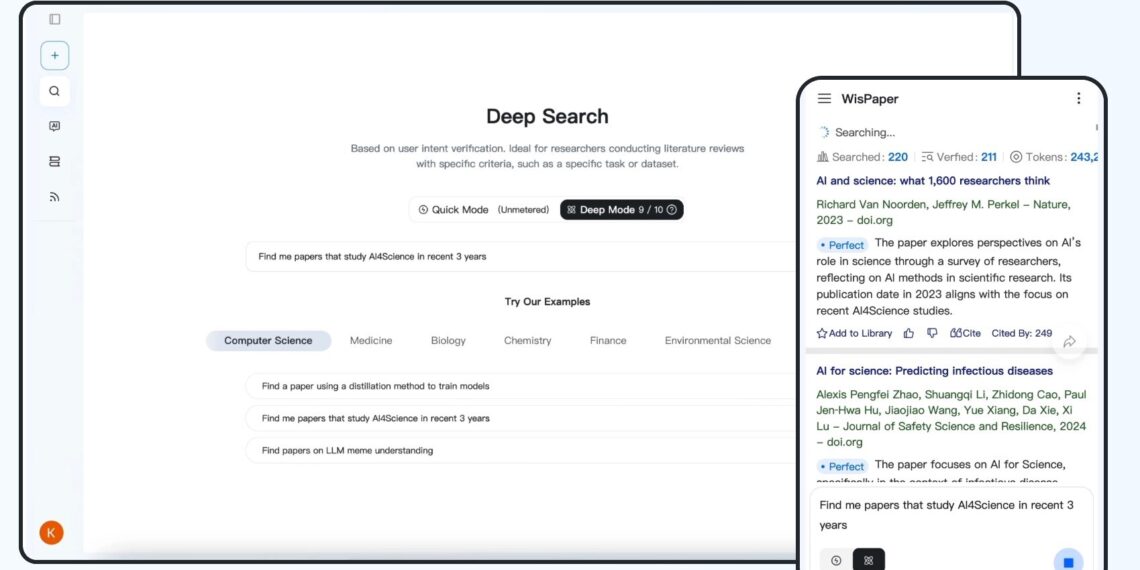Dislike the Nature paper with thumbs down

pyautogui.click(x=932, y=333)
